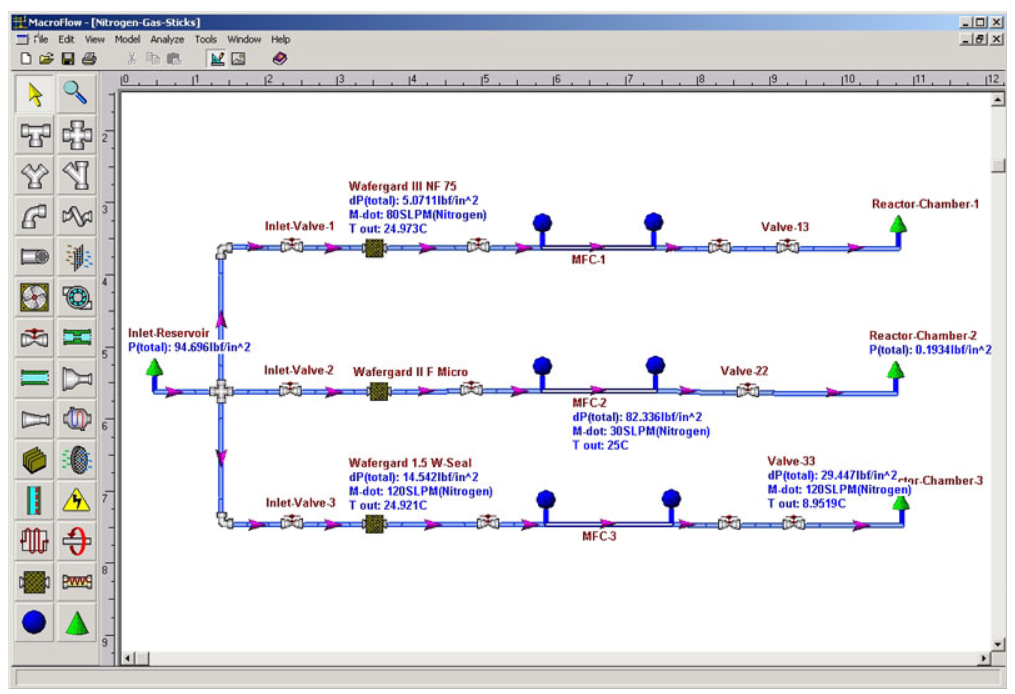The image size is (1015, 694).
Task: Toggle the design drawing mode button
Action: (x=218, y=59)
